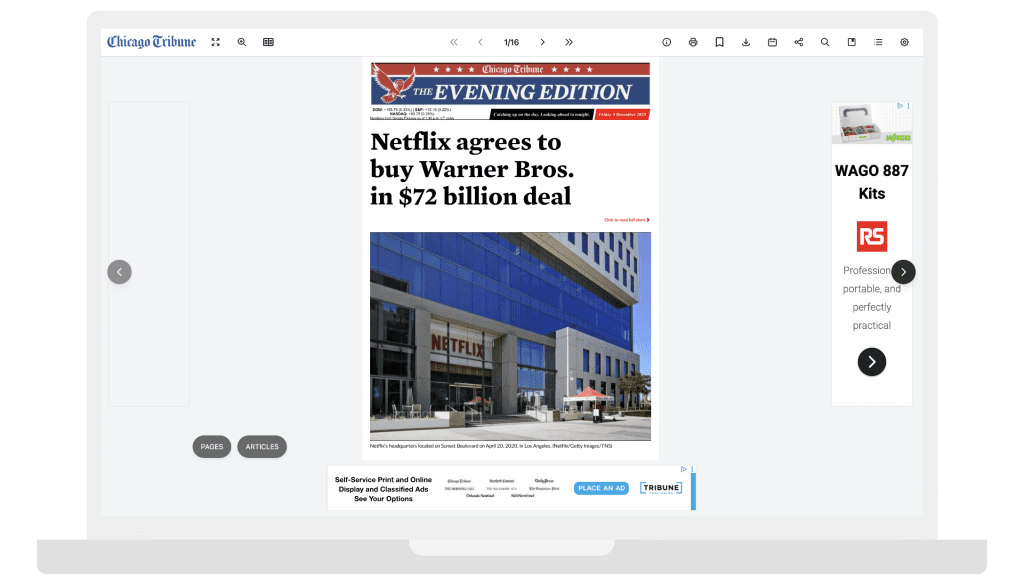Jump to first page double-arrow
This screenshot has width=1024, height=585.
tap(454, 42)
